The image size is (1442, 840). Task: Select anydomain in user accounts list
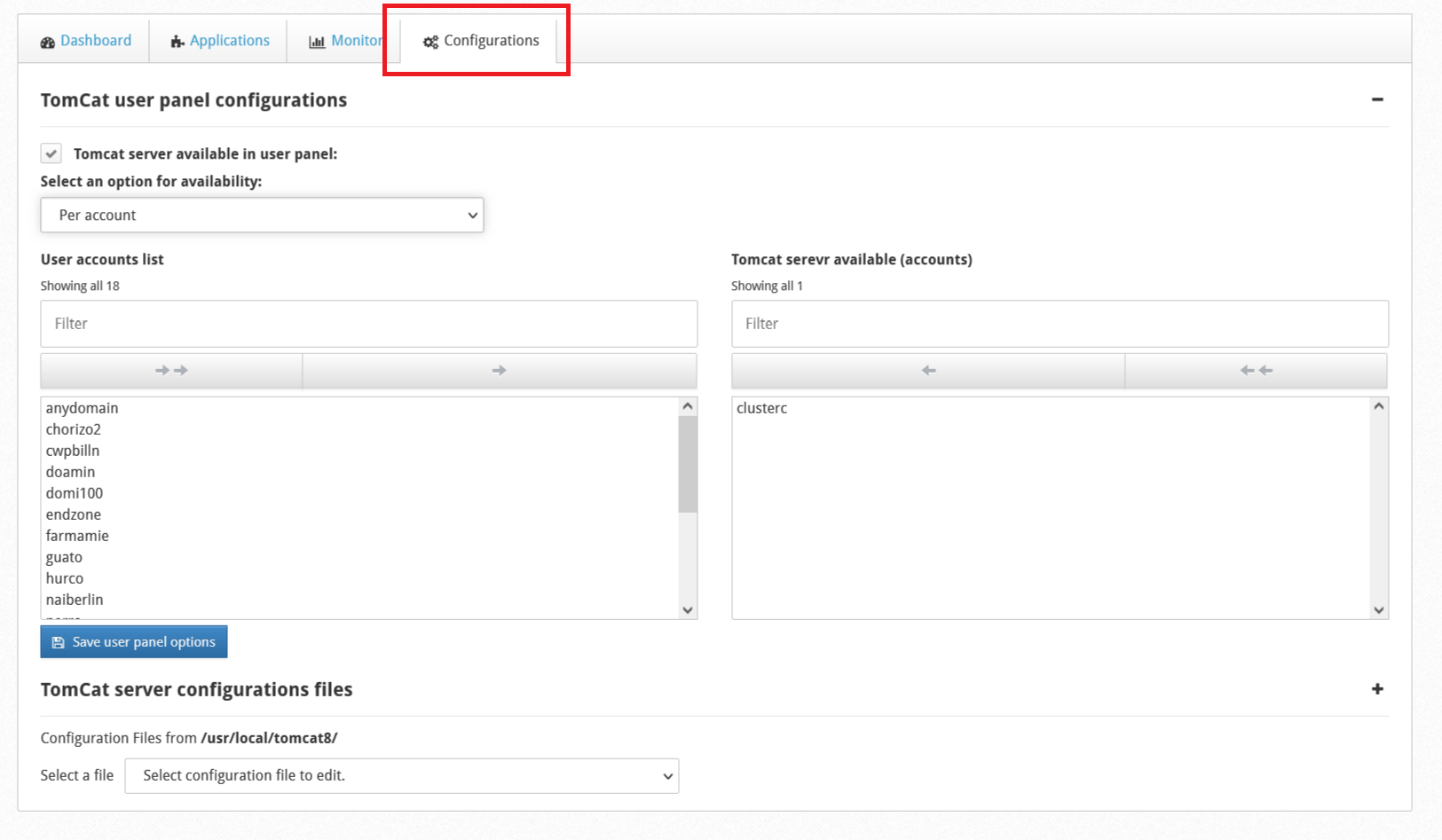[x=82, y=408]
